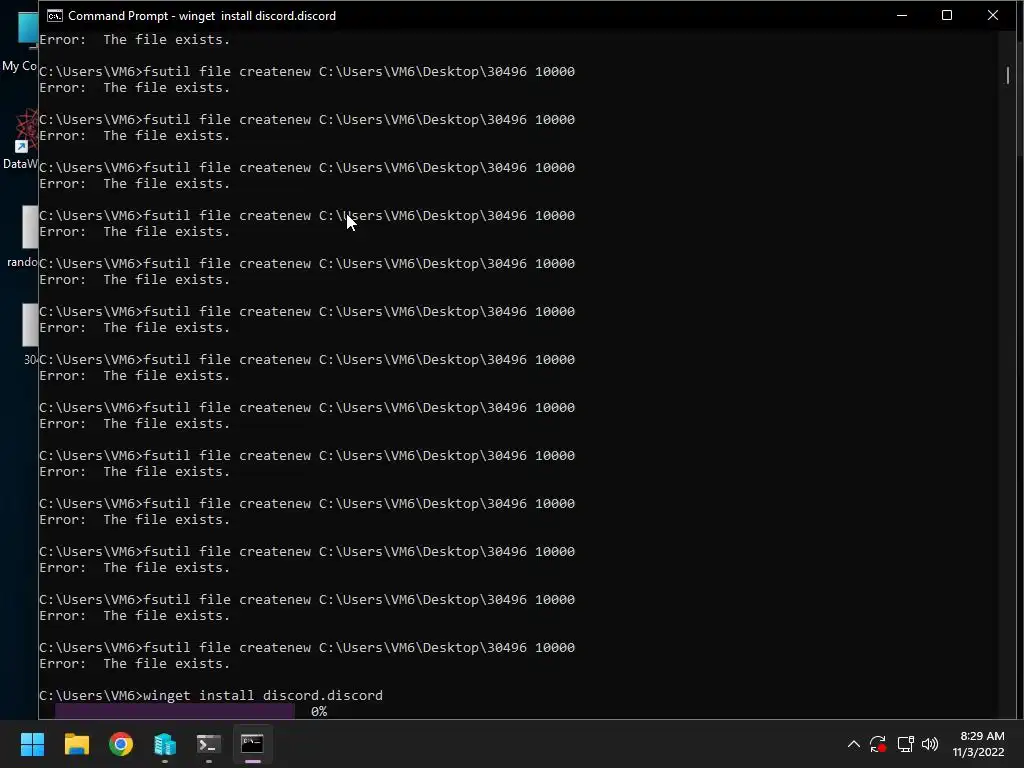Open the sync status tray icon
The width and height of the screenshot is (1024, 768).
(x=878, y=744)
